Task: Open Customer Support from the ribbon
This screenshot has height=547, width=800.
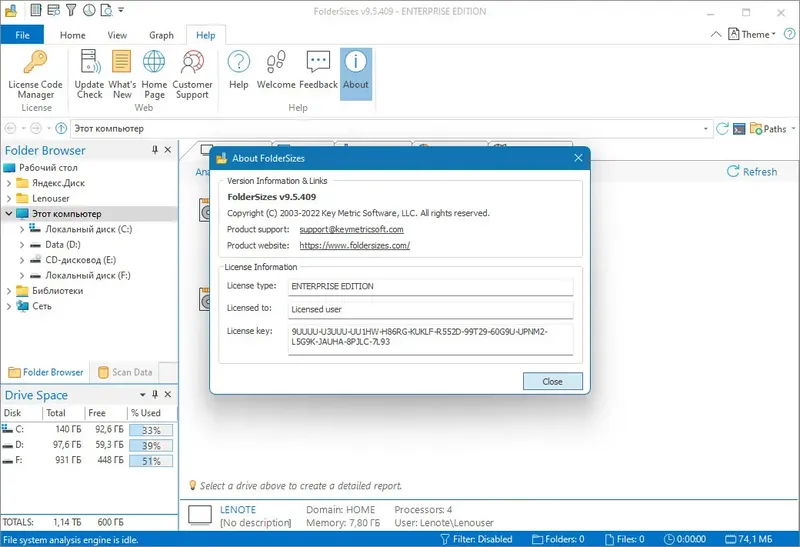Action: (x=192, y=75)
